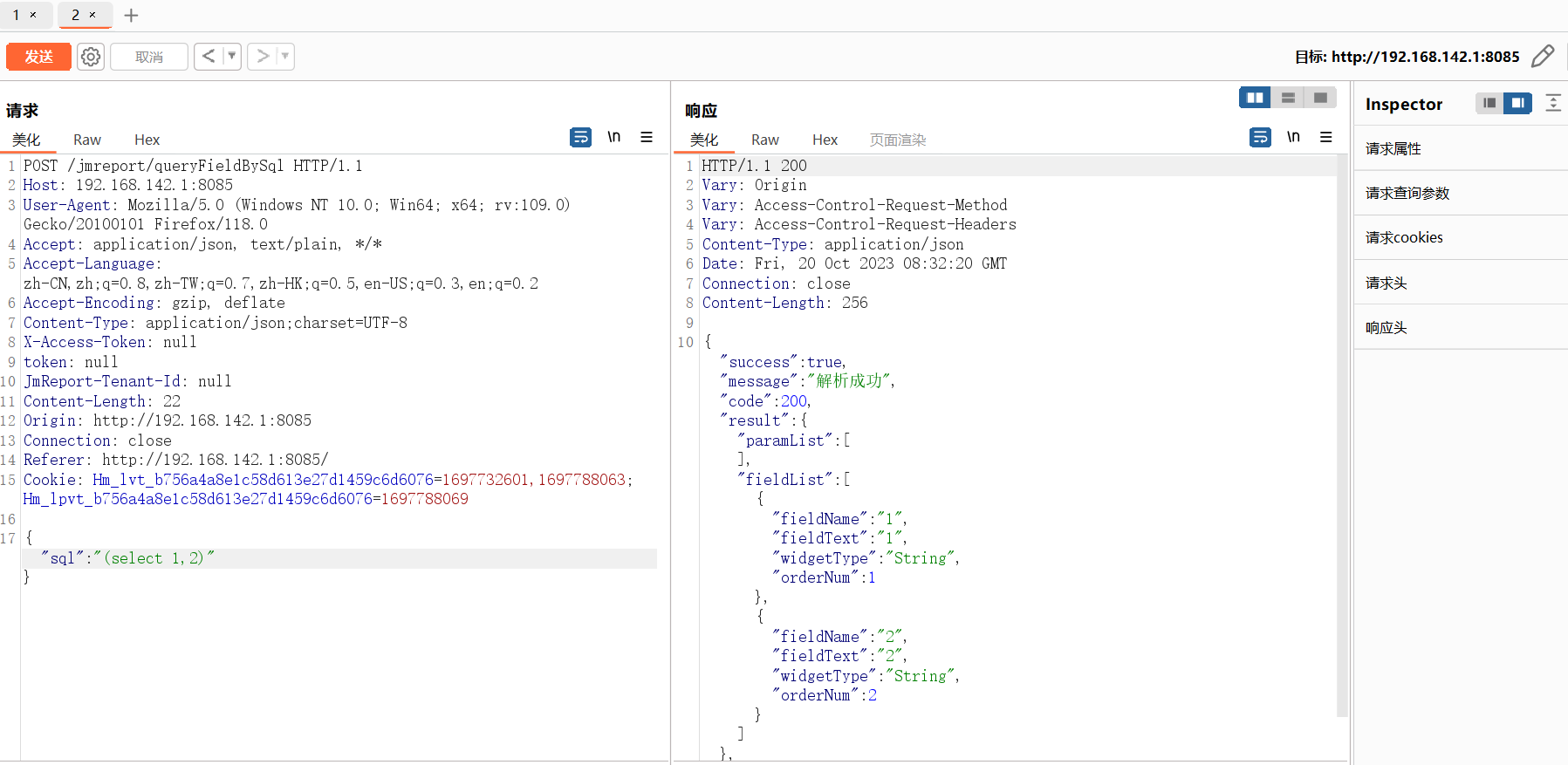This screenshot has height=765, width=1568.
Task: Expand the 响应头 inspector section
Action: (1461, 327)
